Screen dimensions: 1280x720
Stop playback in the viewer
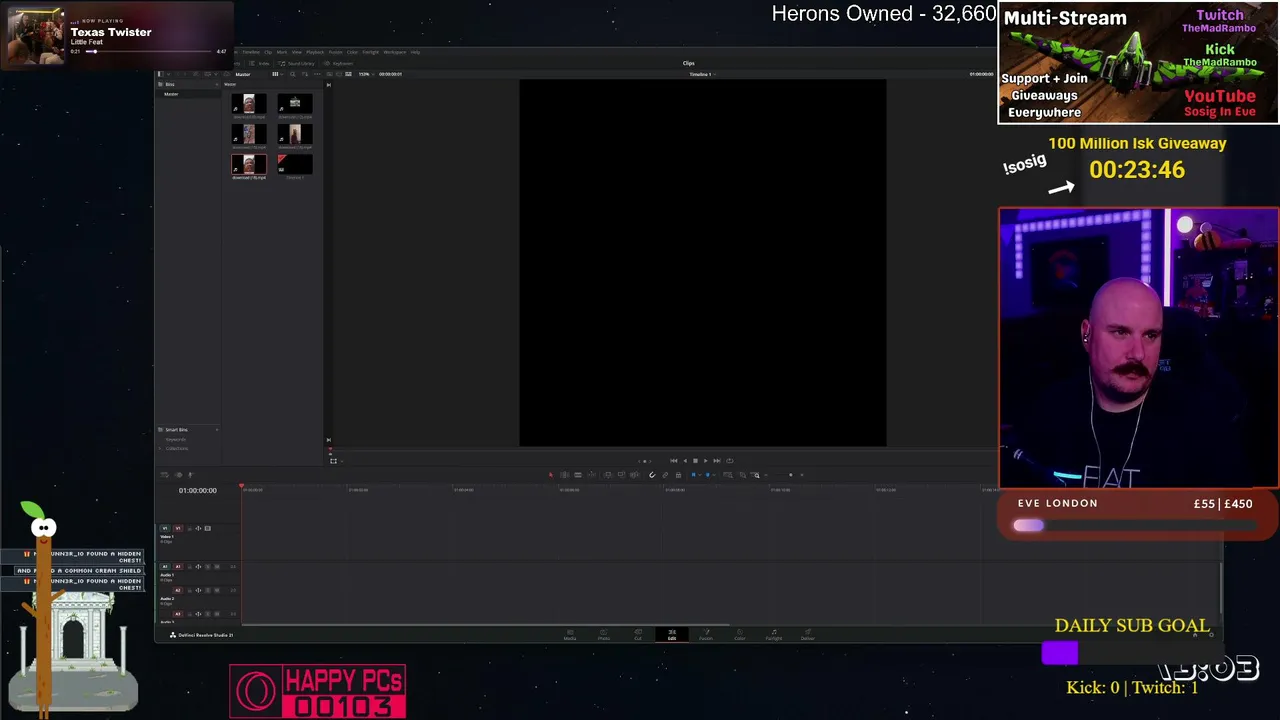click(x=695, y=461)
